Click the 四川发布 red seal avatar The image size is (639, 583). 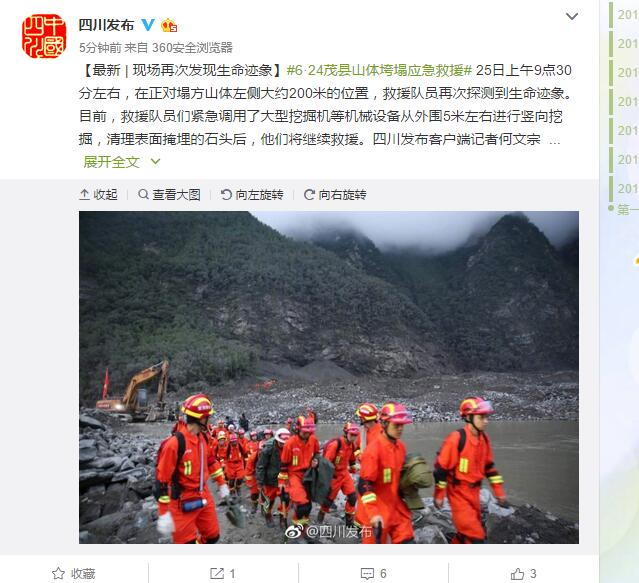coord(44,36)
